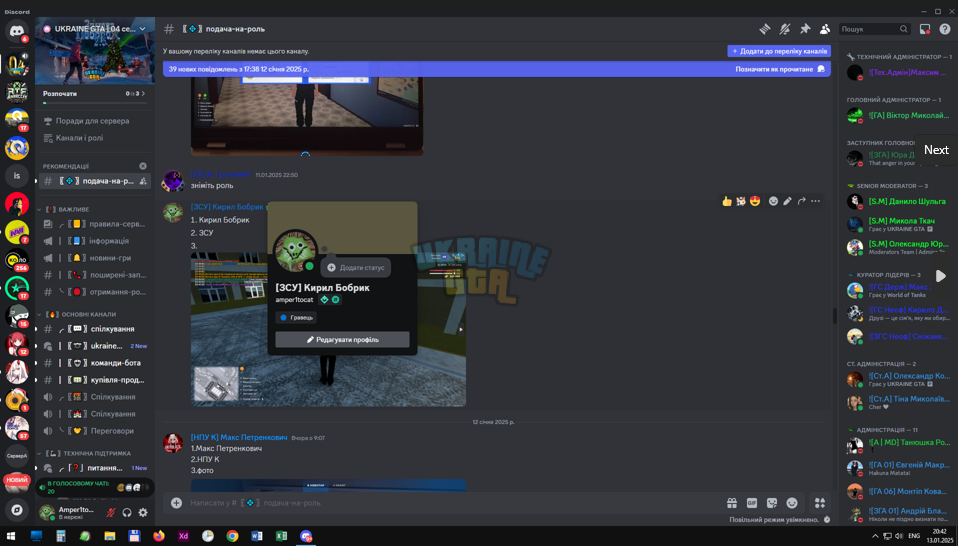Viewport: 958px width, 546px height.
Task: Open pinned messages icon
Action: (805, 29)
